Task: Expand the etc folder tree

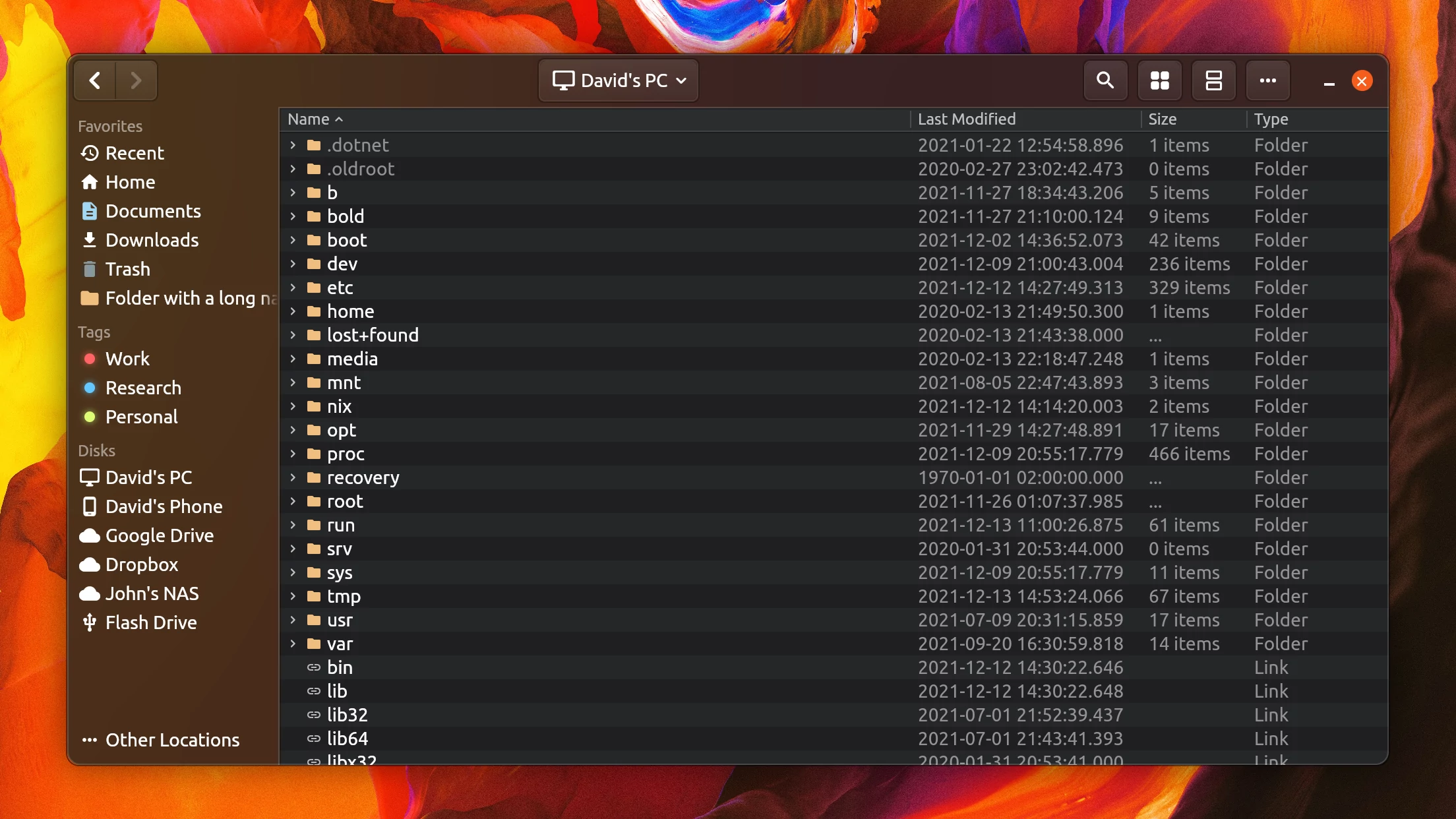Action: [x=294, y=287]
